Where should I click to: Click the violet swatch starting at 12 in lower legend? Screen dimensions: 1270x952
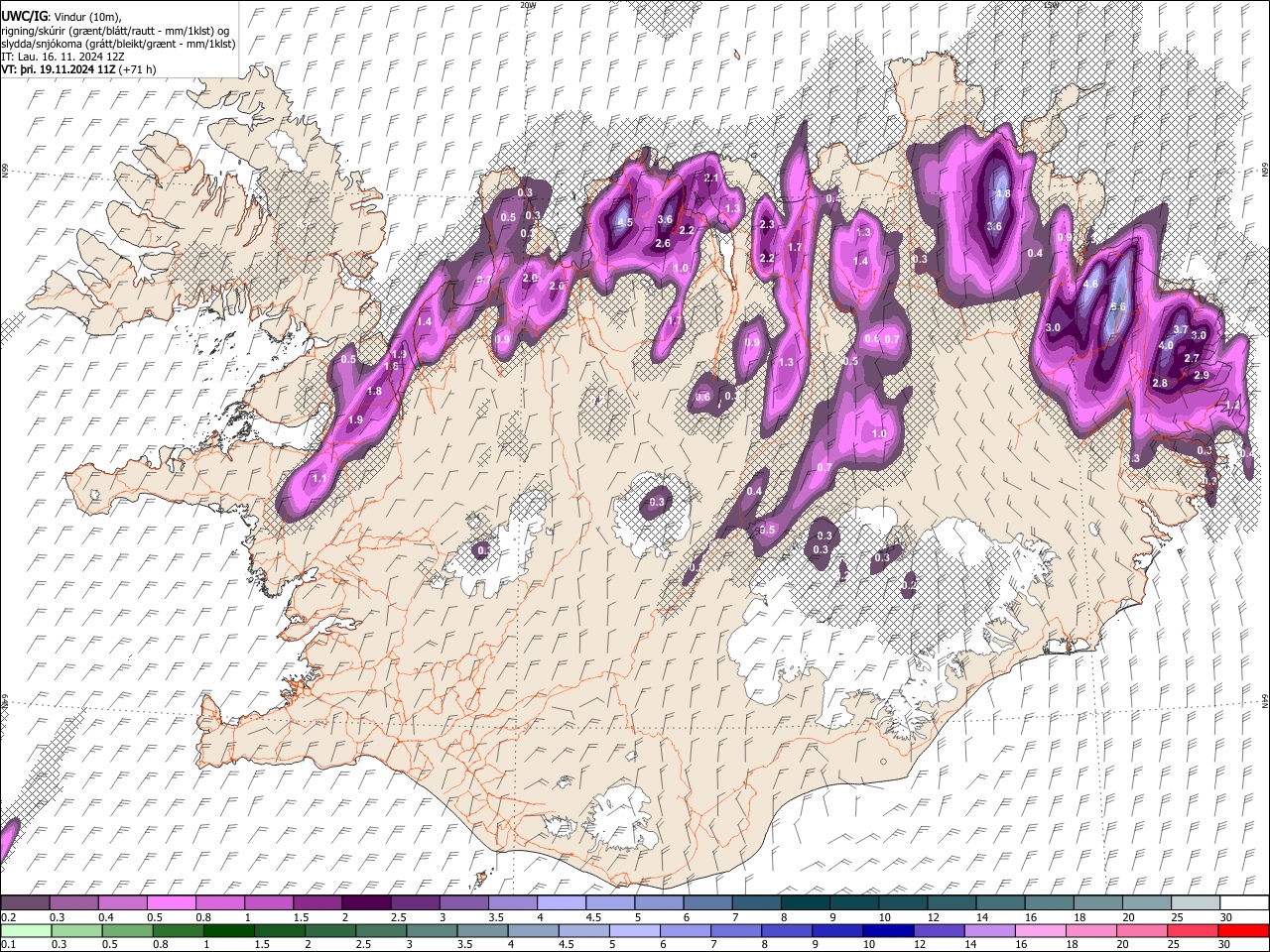click(939, 930)
